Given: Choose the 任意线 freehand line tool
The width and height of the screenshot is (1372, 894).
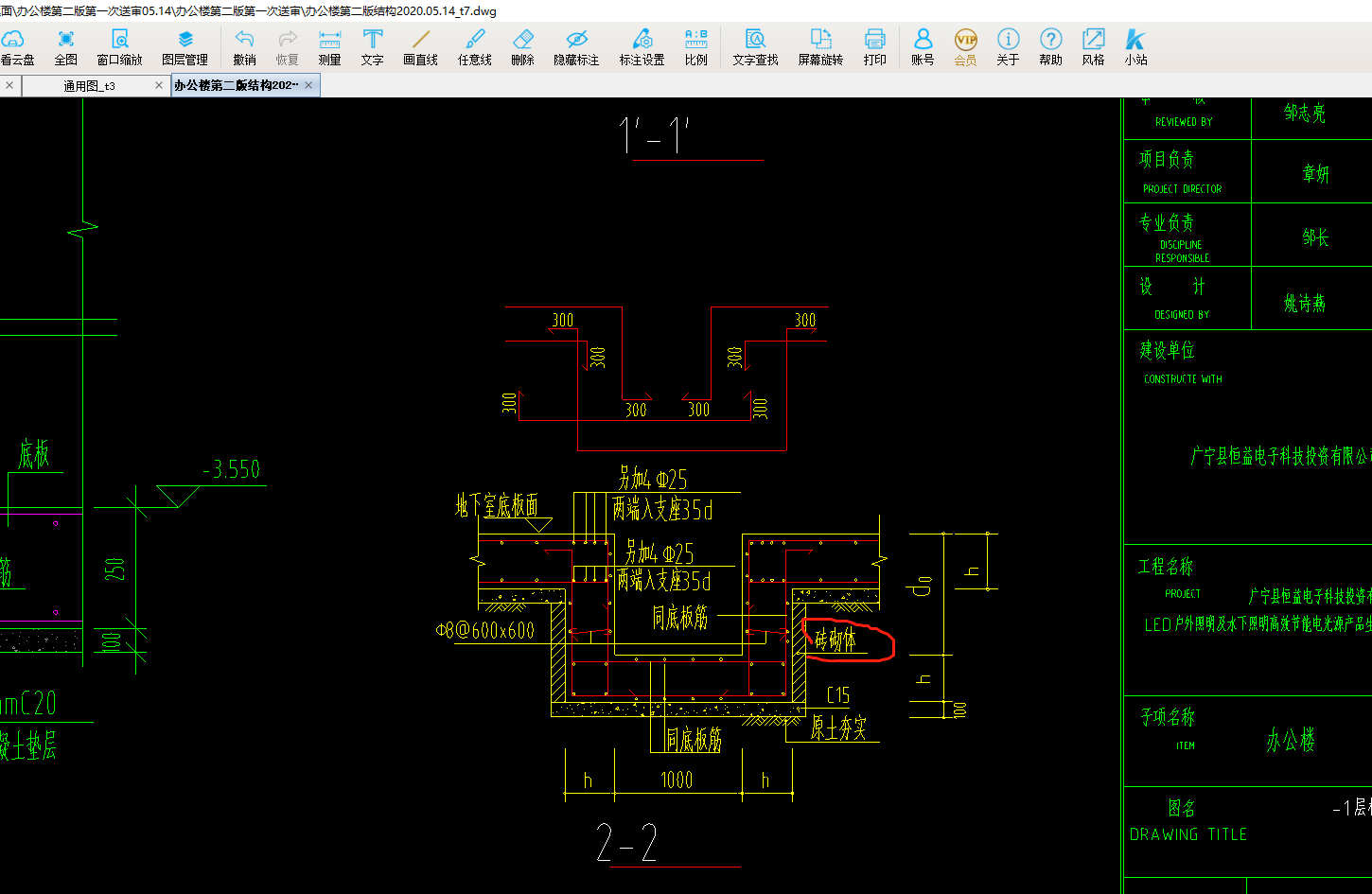Looking at the screenshot, I should [x=475, y=47].
